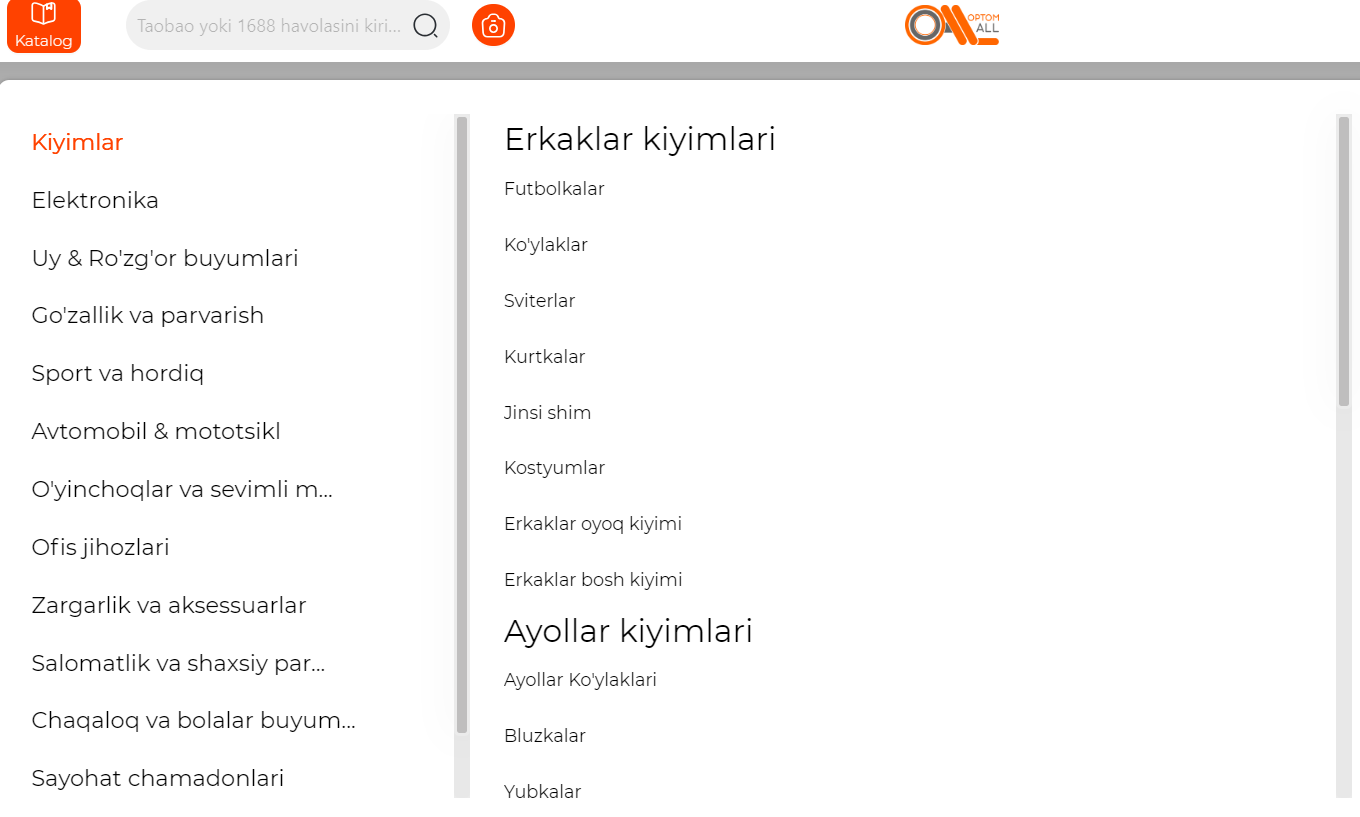
Task: Open image search with the camera icon
Action: coord(493,26)
